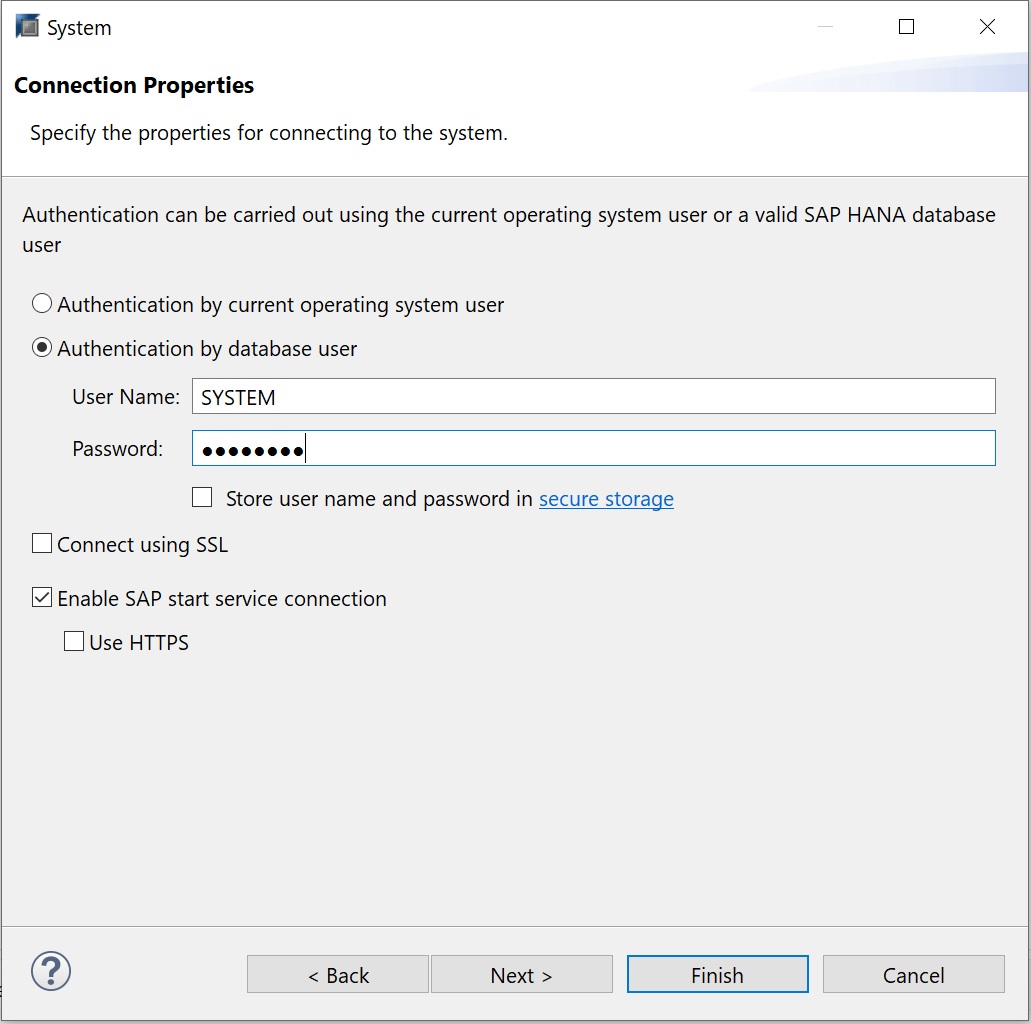Maximize the System dialog window

click(x=906, y=27)
